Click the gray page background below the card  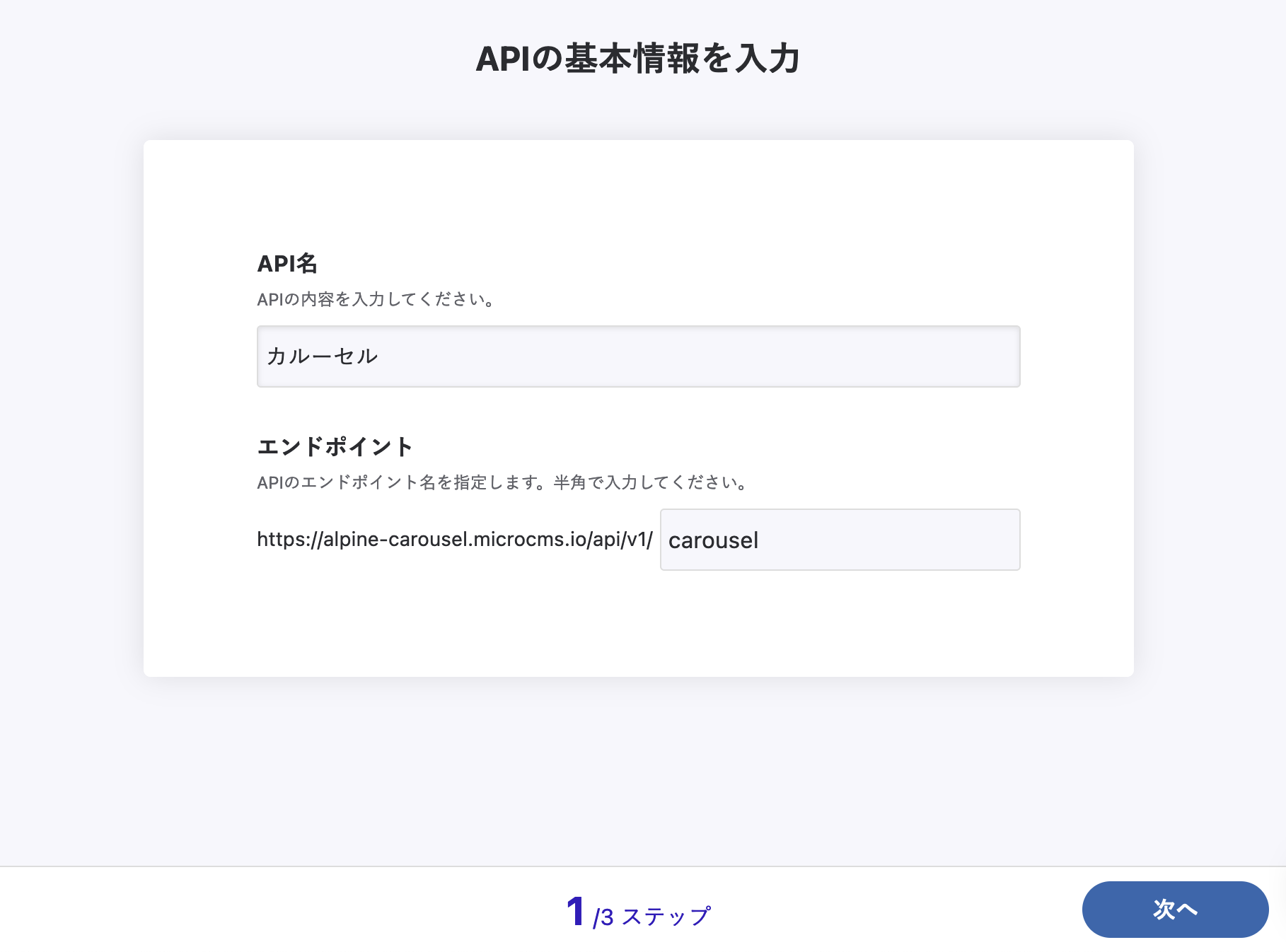point(637,771)
